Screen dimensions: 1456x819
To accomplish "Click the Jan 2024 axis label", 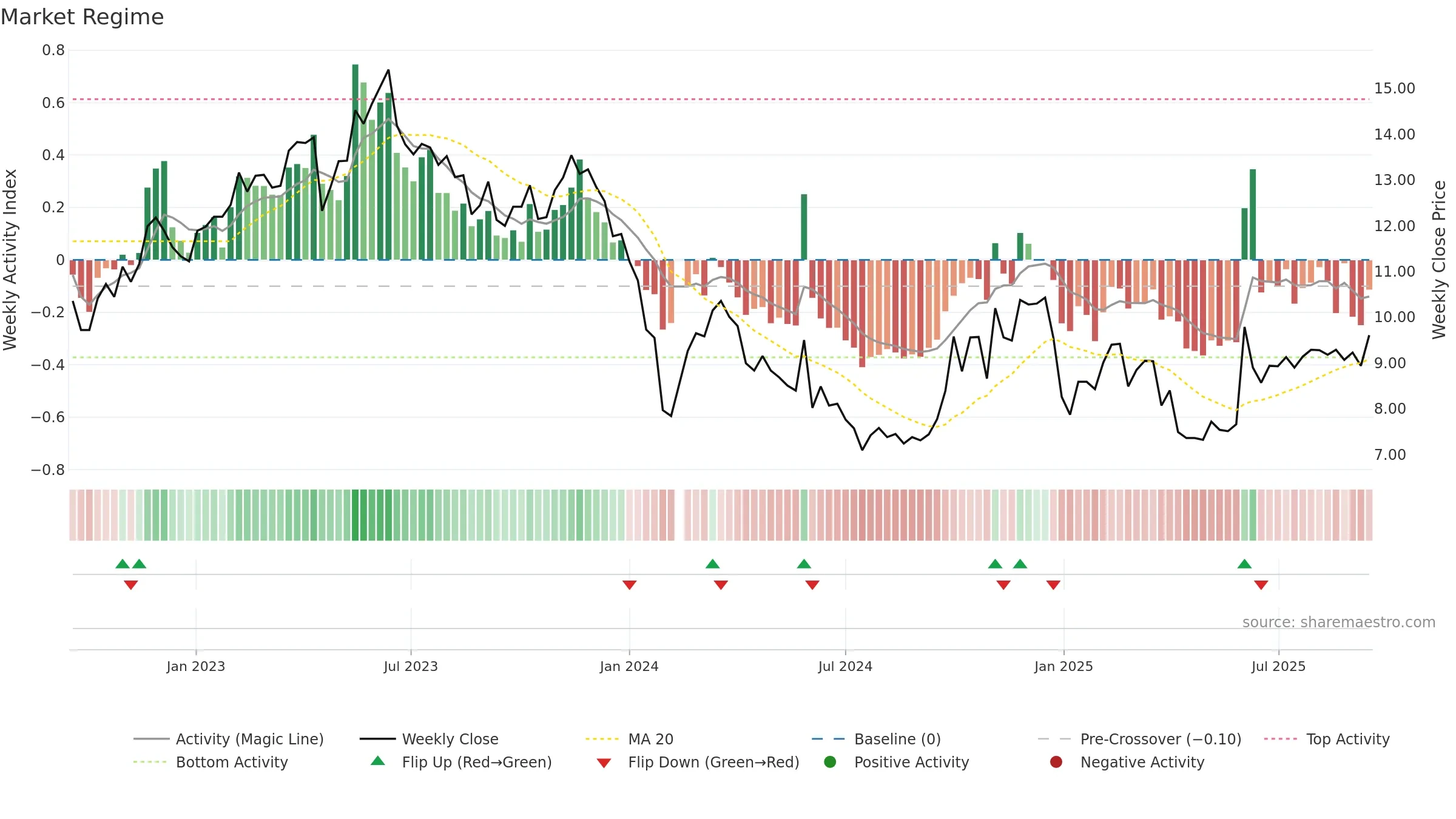I will pos(629,666).
